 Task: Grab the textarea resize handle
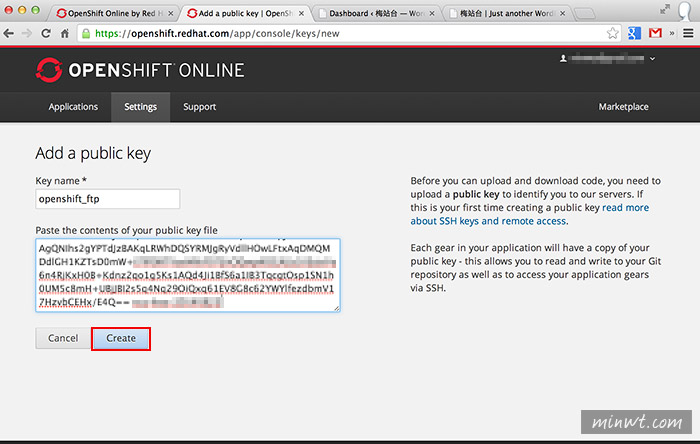[x=337, y=308]
